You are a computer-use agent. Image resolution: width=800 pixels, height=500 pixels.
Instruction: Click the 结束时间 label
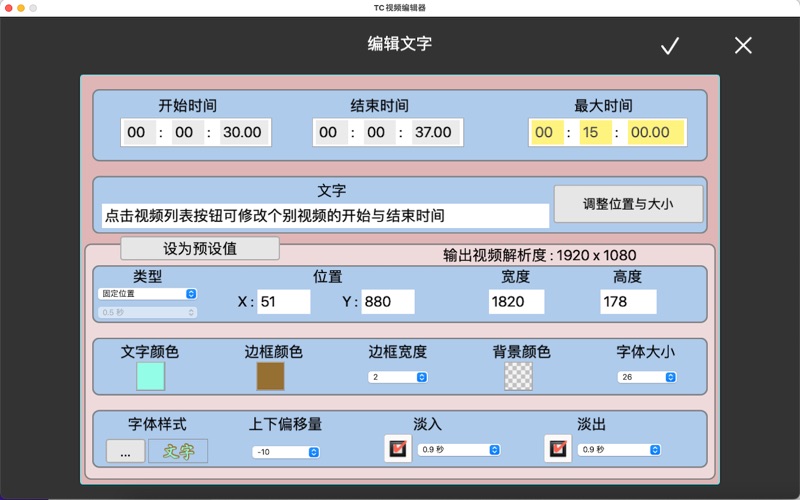[379, 106]
